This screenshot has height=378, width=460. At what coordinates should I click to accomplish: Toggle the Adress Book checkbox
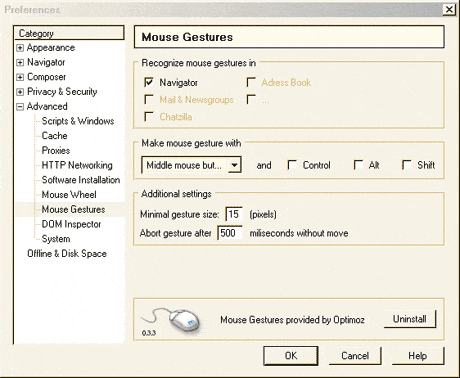(x=251, y=82)
